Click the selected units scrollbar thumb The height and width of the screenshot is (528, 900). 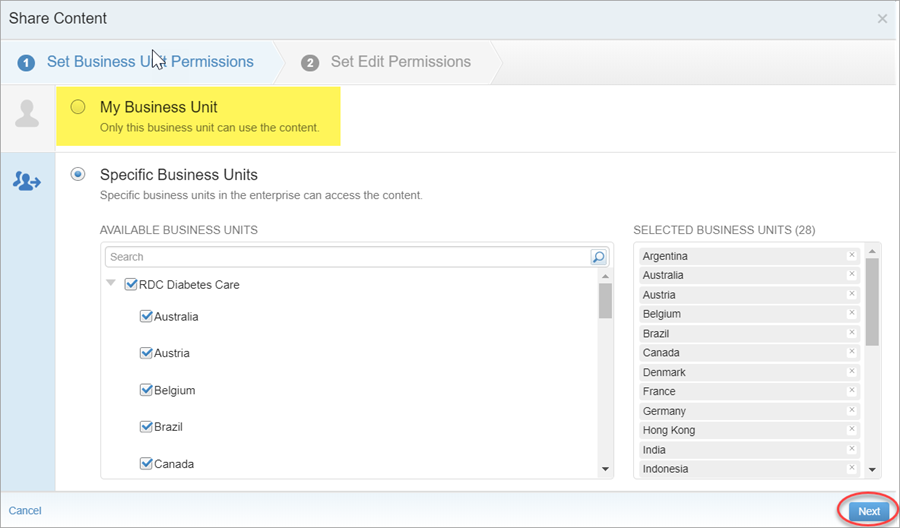tap(872, 302)
